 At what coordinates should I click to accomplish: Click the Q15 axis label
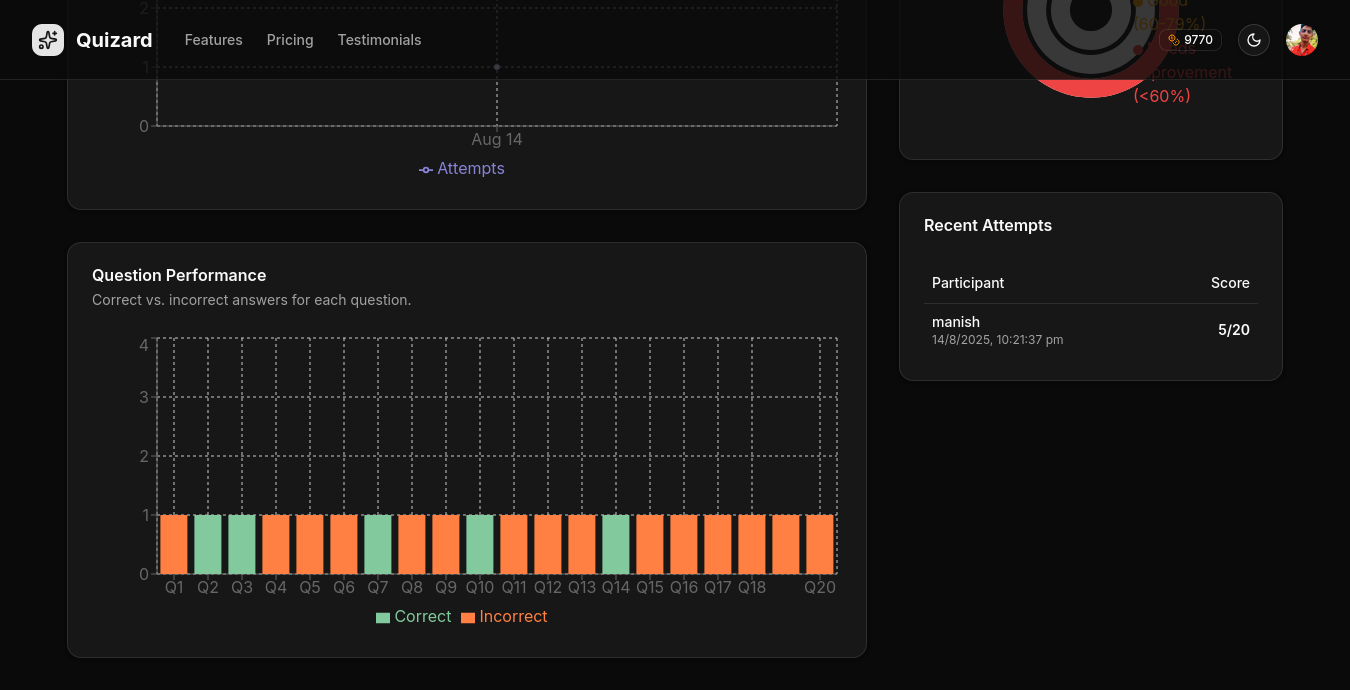pyautogui.click(x=650, y=588)
